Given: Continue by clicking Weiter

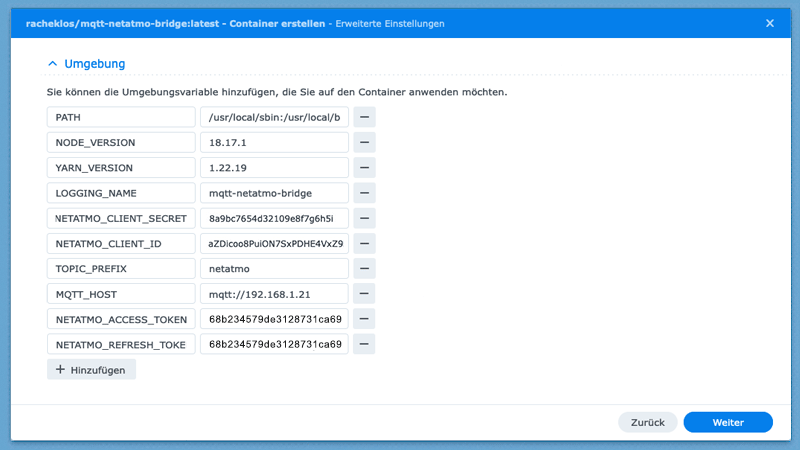Looking at the screenshot, I should tap(727, 423).
